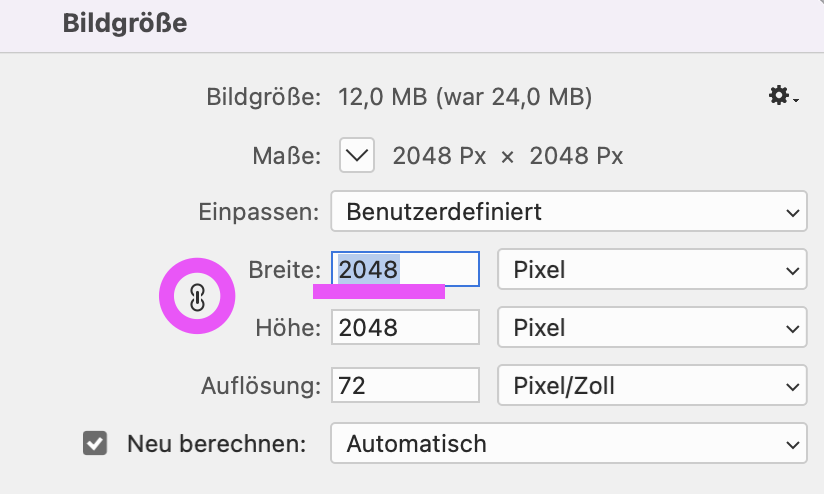Click the Höhe label
824x494 pixels.
pyautogui.click(x=288, y=327)
